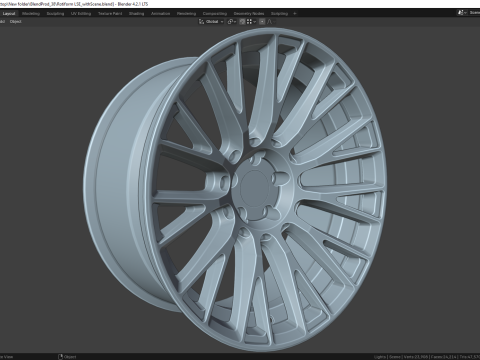Select the wheel rim model in viewport
480x360 pixels.
click(x=235, y=188)
